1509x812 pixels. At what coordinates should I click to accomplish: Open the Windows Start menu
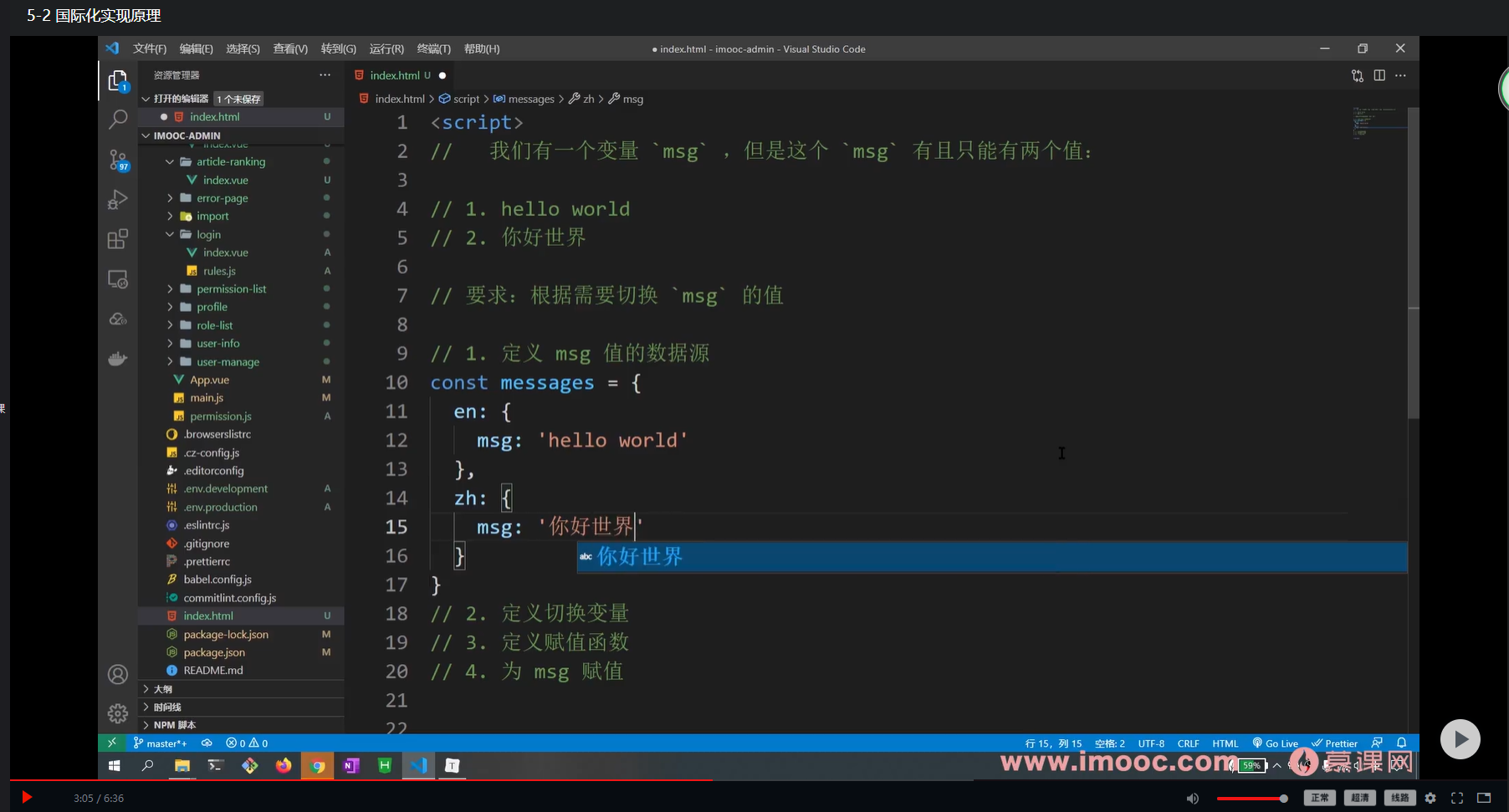115,765
